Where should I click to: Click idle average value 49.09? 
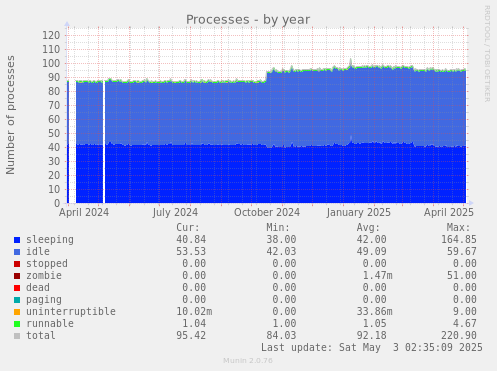point(371,252)
